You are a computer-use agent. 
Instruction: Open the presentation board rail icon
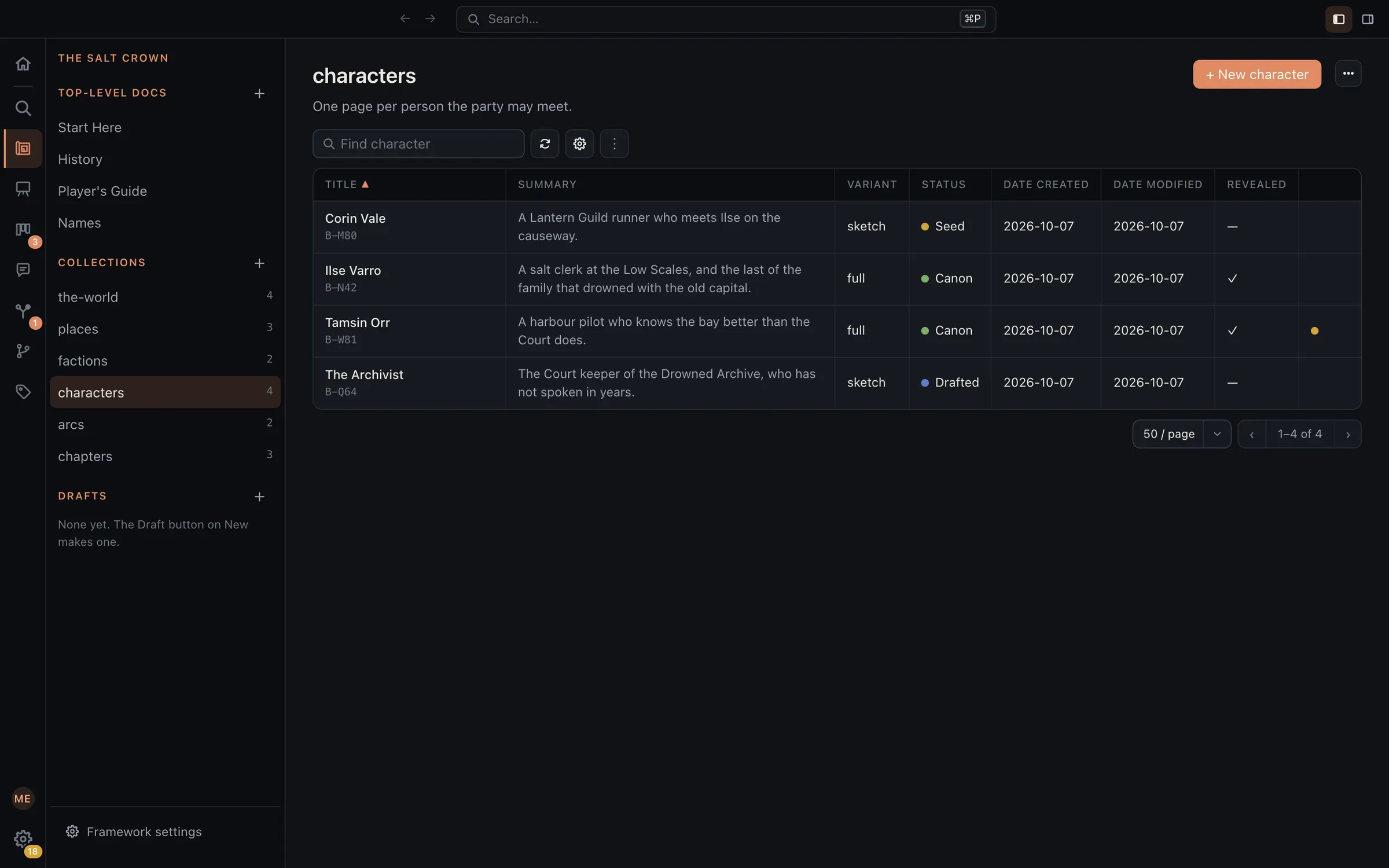(x=23, y=189)
